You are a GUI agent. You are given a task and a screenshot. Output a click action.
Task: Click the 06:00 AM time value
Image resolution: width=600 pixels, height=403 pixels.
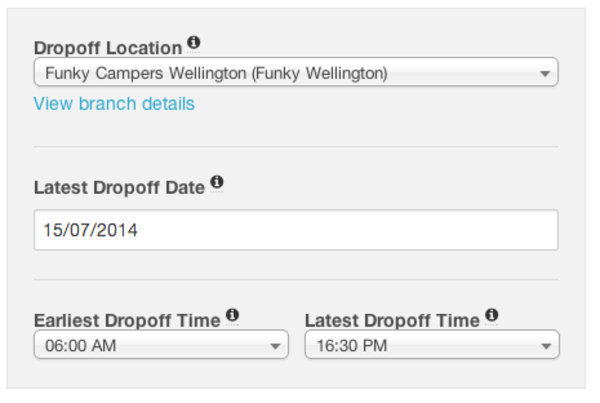81,346
